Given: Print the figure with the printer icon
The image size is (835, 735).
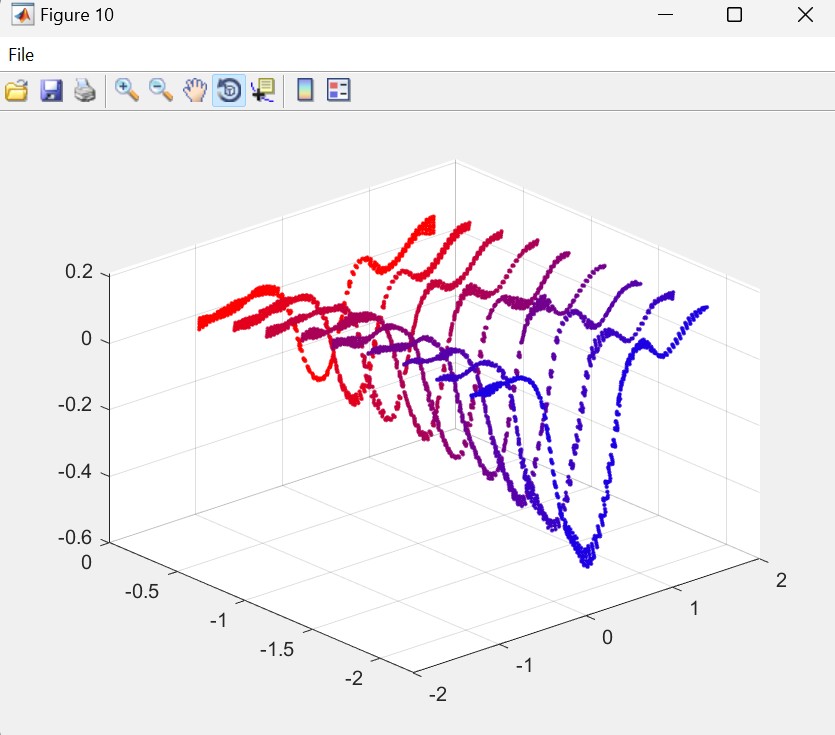Looking at the screenshot, I should pos(85,91).
